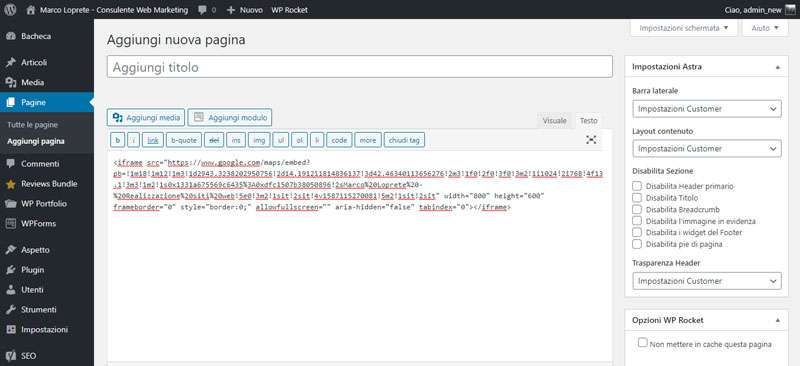
Task: Open the comments bubble icon in admin bar
Action: (x=203, y=10)
